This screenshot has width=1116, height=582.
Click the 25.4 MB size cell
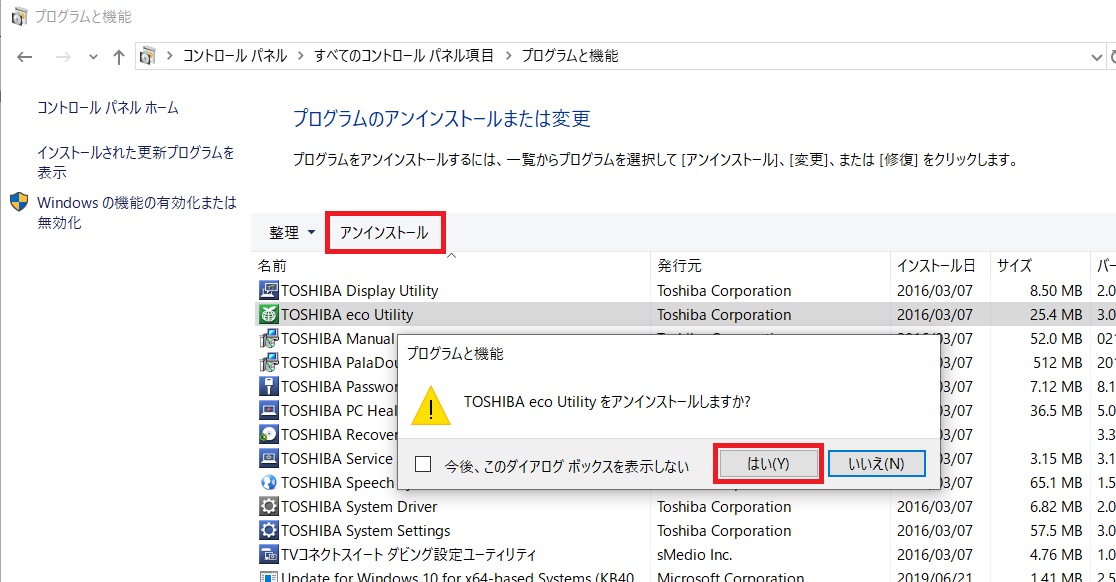(1056, 314)
